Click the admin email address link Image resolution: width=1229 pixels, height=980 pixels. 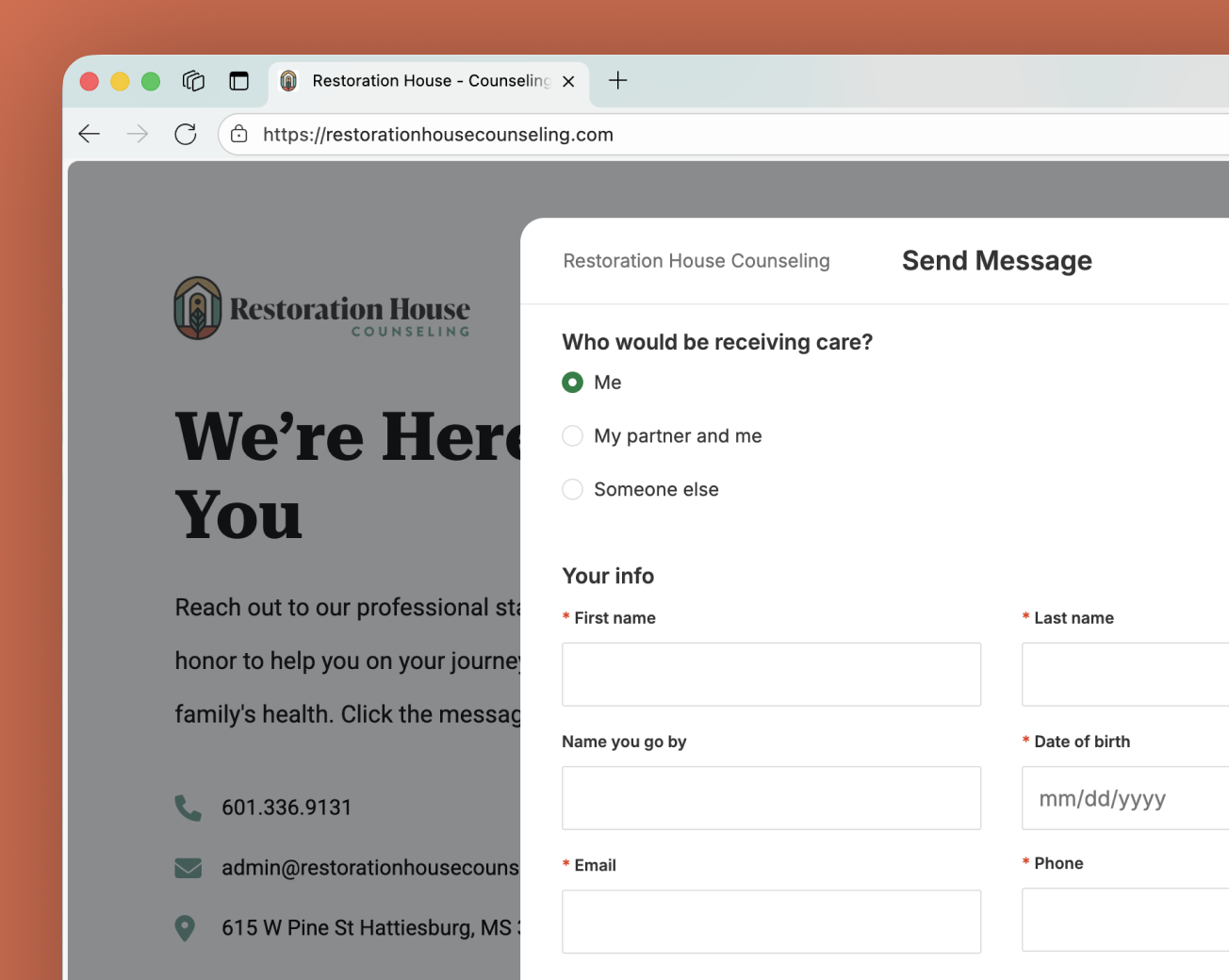coord(369,868)
